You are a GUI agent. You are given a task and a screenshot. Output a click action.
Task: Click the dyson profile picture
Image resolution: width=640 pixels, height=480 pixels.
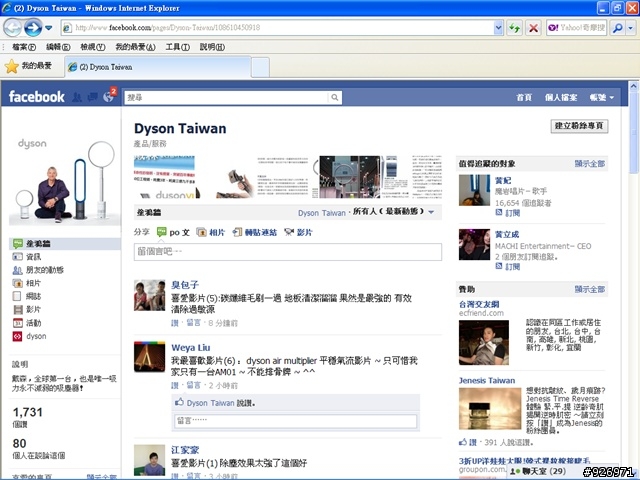click(64, 181)
